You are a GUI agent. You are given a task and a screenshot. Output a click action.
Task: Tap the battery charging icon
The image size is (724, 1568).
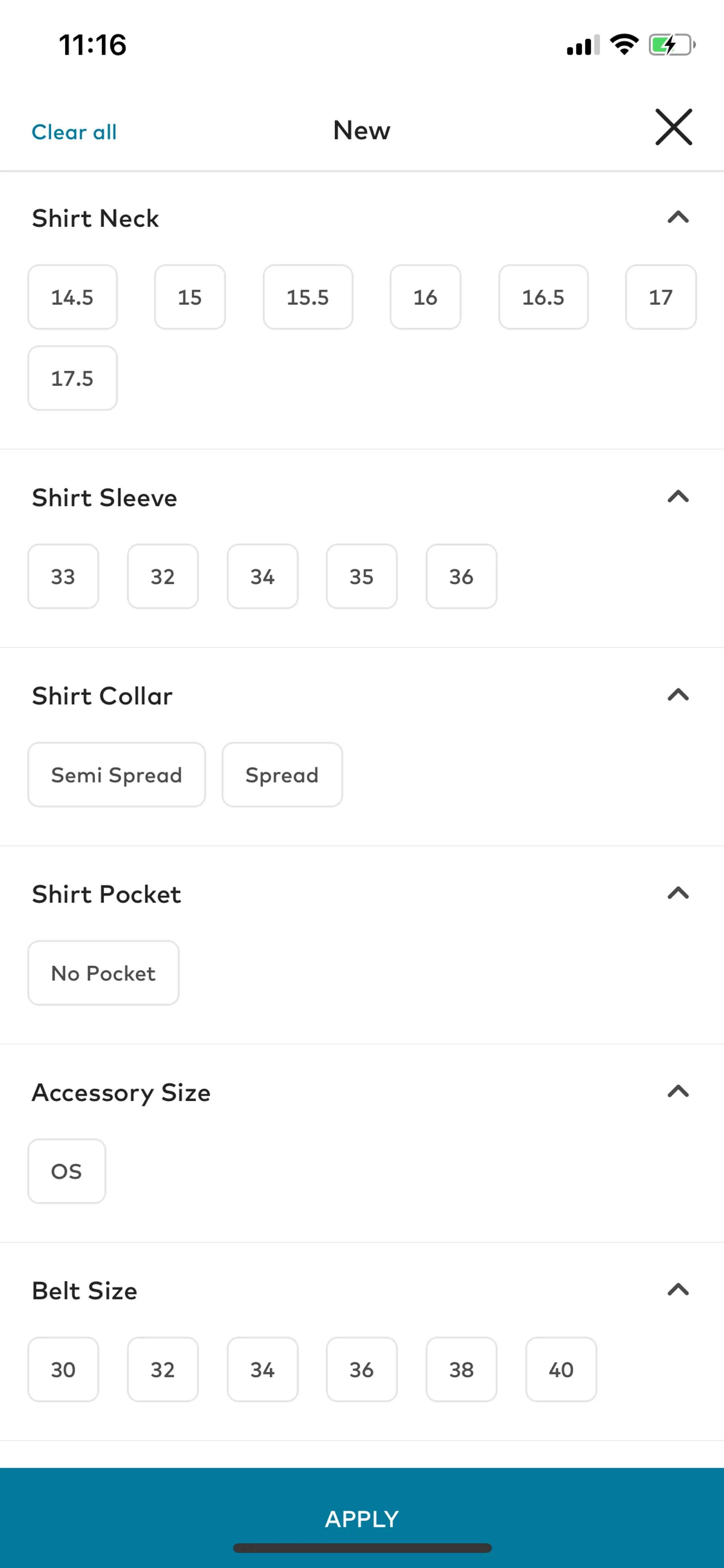(x=671, y=45)
